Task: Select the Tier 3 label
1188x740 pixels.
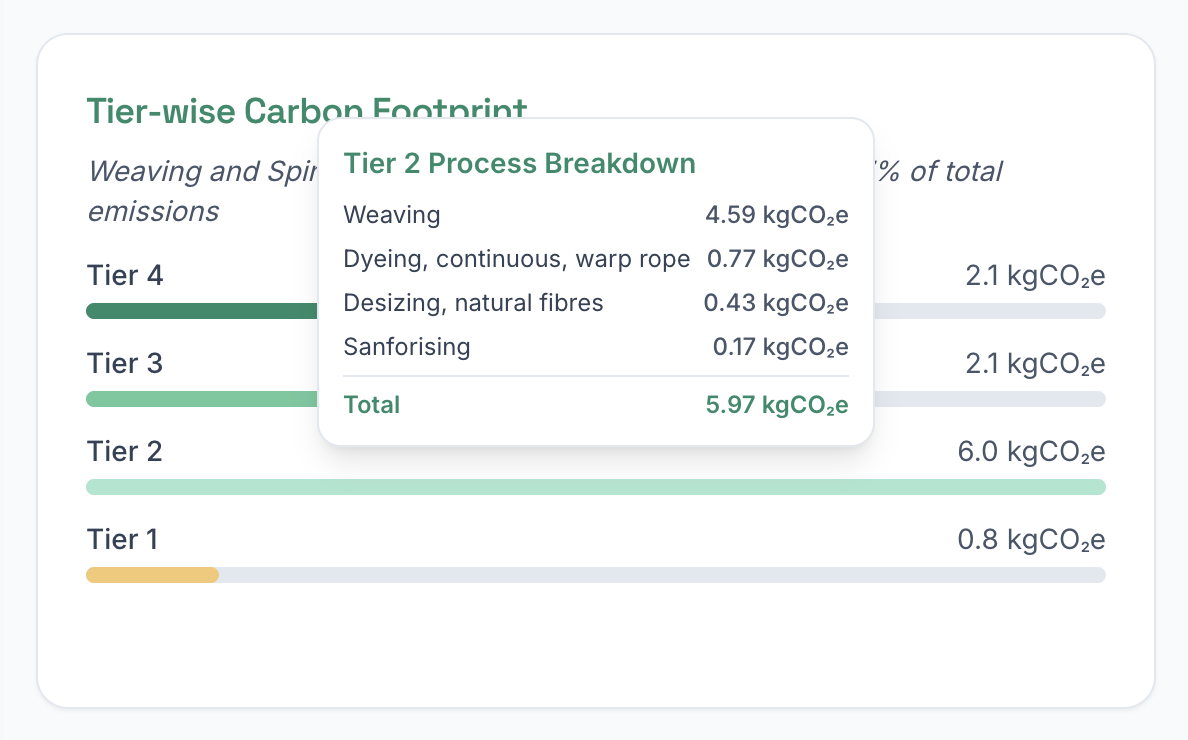Action: [124, 363]
